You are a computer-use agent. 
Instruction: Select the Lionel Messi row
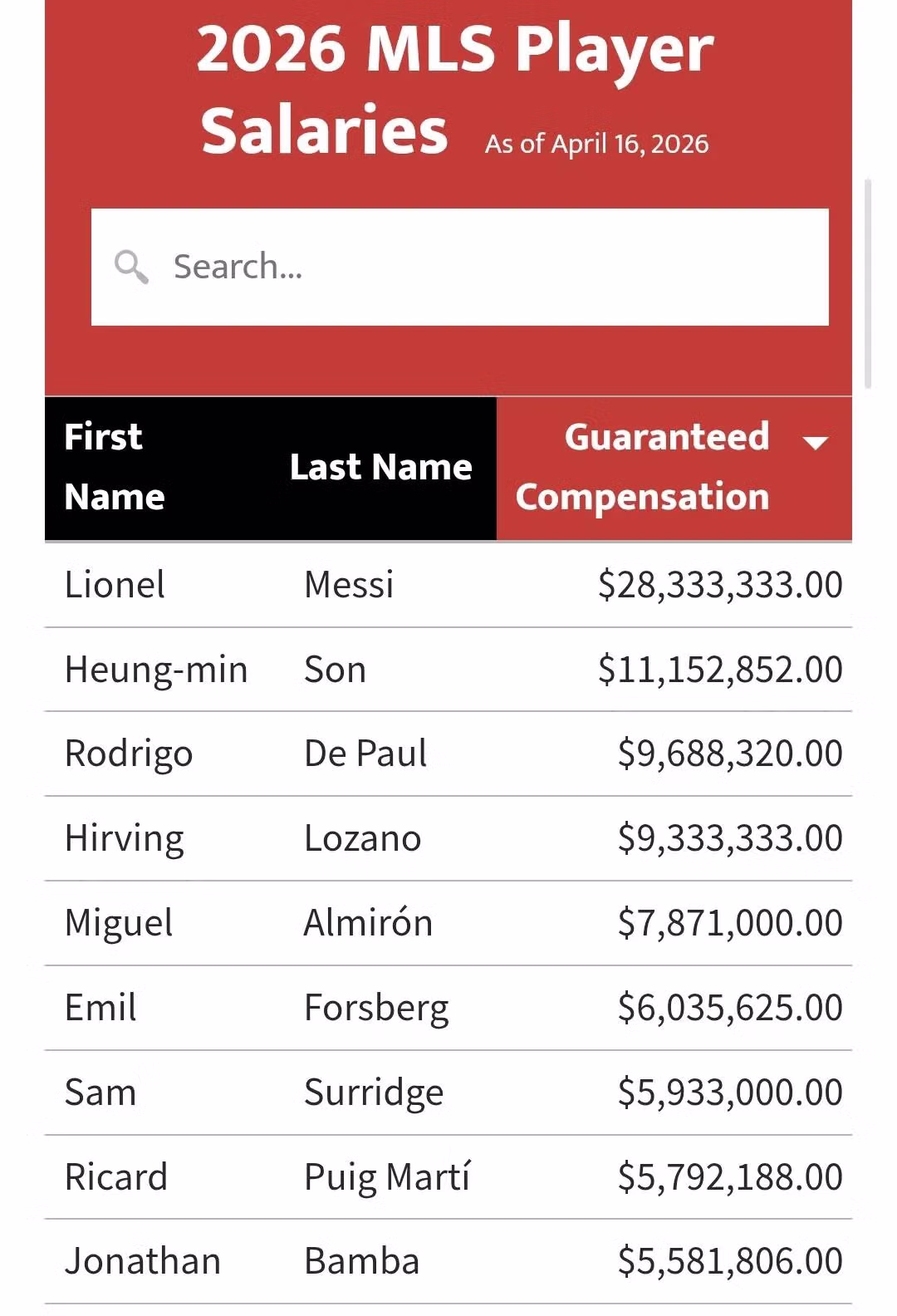pyautogui.click(x=448, y=585)
